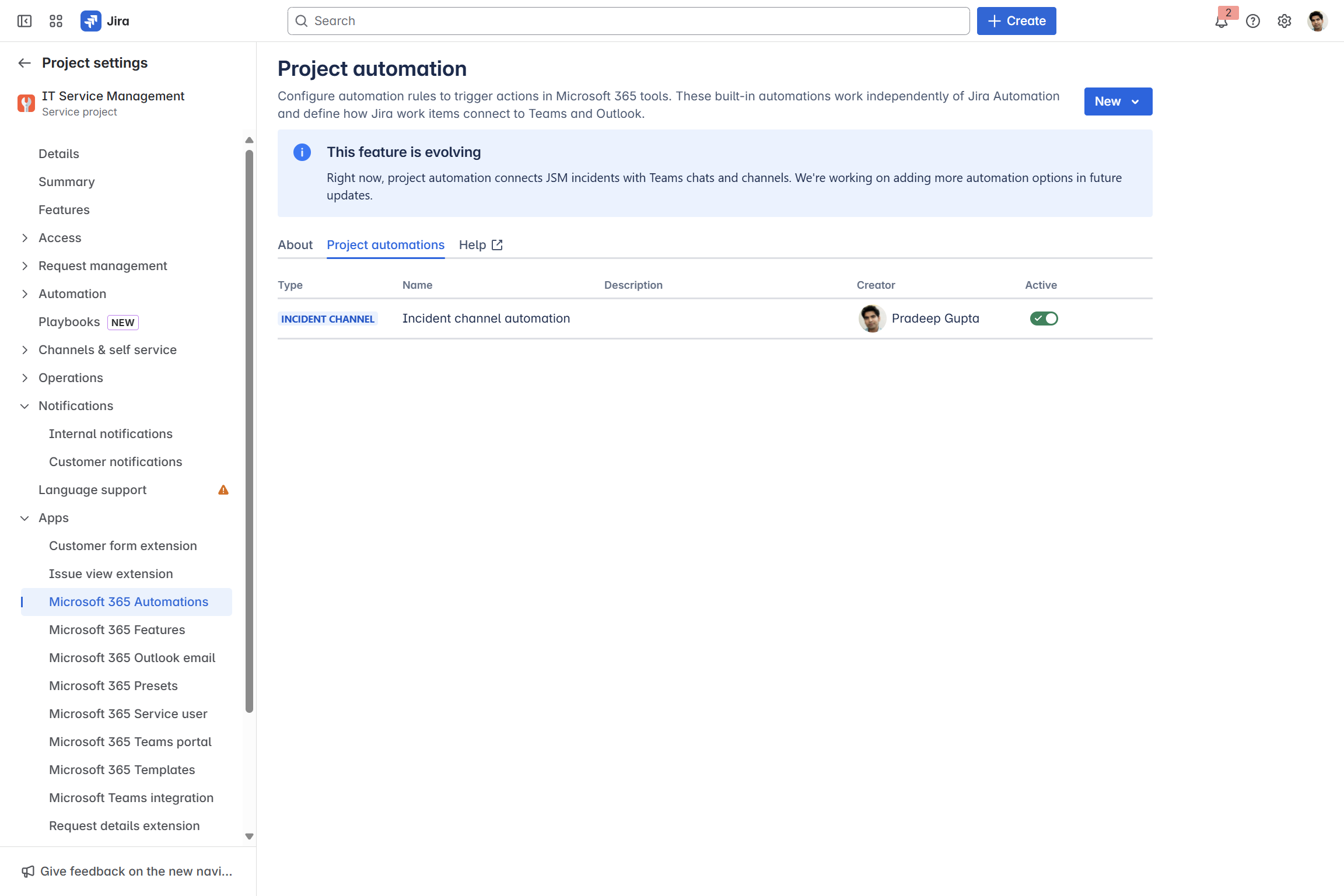Open Give feedback on the new navigation
This screenshot has height=896, width=1344.
coord(127,871)
